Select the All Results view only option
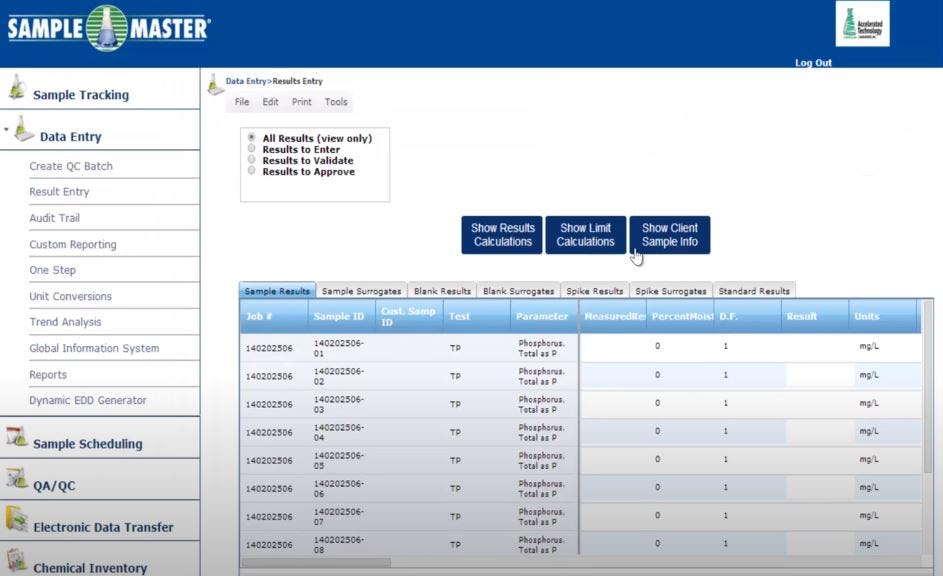943x576 pixels. [x=251, y=136]
